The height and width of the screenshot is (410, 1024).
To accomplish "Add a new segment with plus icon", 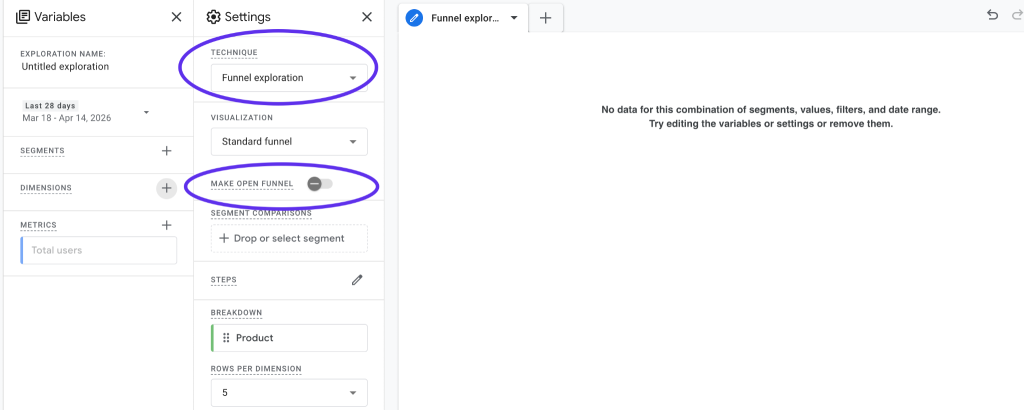I will tap(167, 151).
